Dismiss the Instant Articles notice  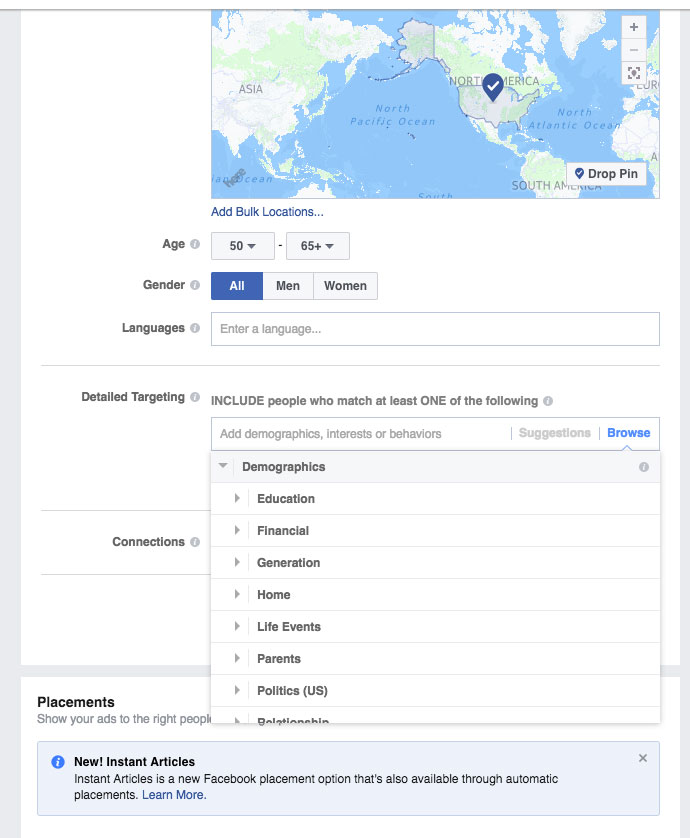[643, 758]
